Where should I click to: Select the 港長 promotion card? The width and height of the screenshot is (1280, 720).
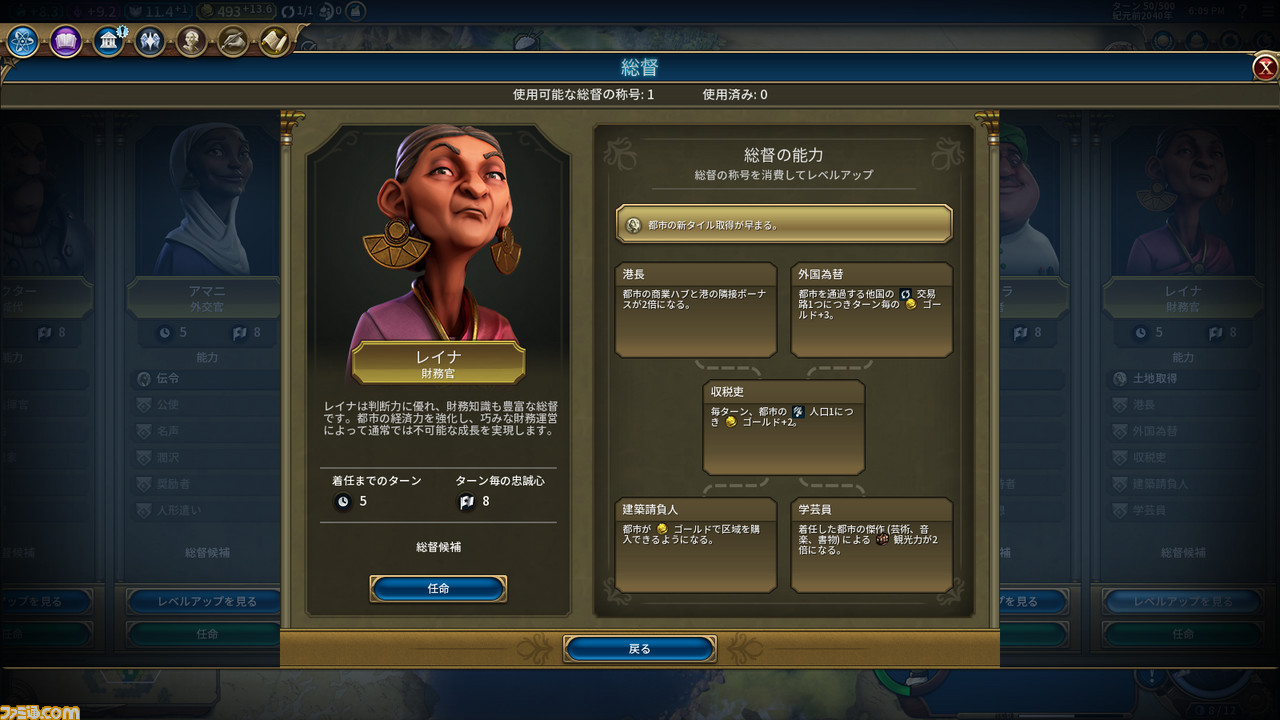click(696, 310)
